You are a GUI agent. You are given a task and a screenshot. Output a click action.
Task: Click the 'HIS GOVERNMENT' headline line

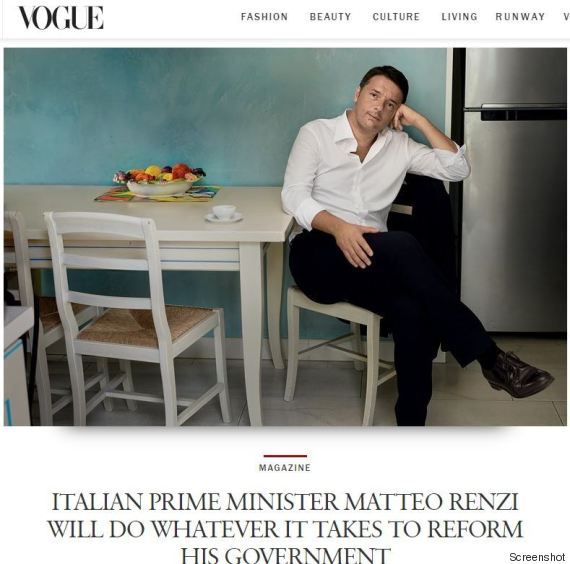(x=286, y=556)
